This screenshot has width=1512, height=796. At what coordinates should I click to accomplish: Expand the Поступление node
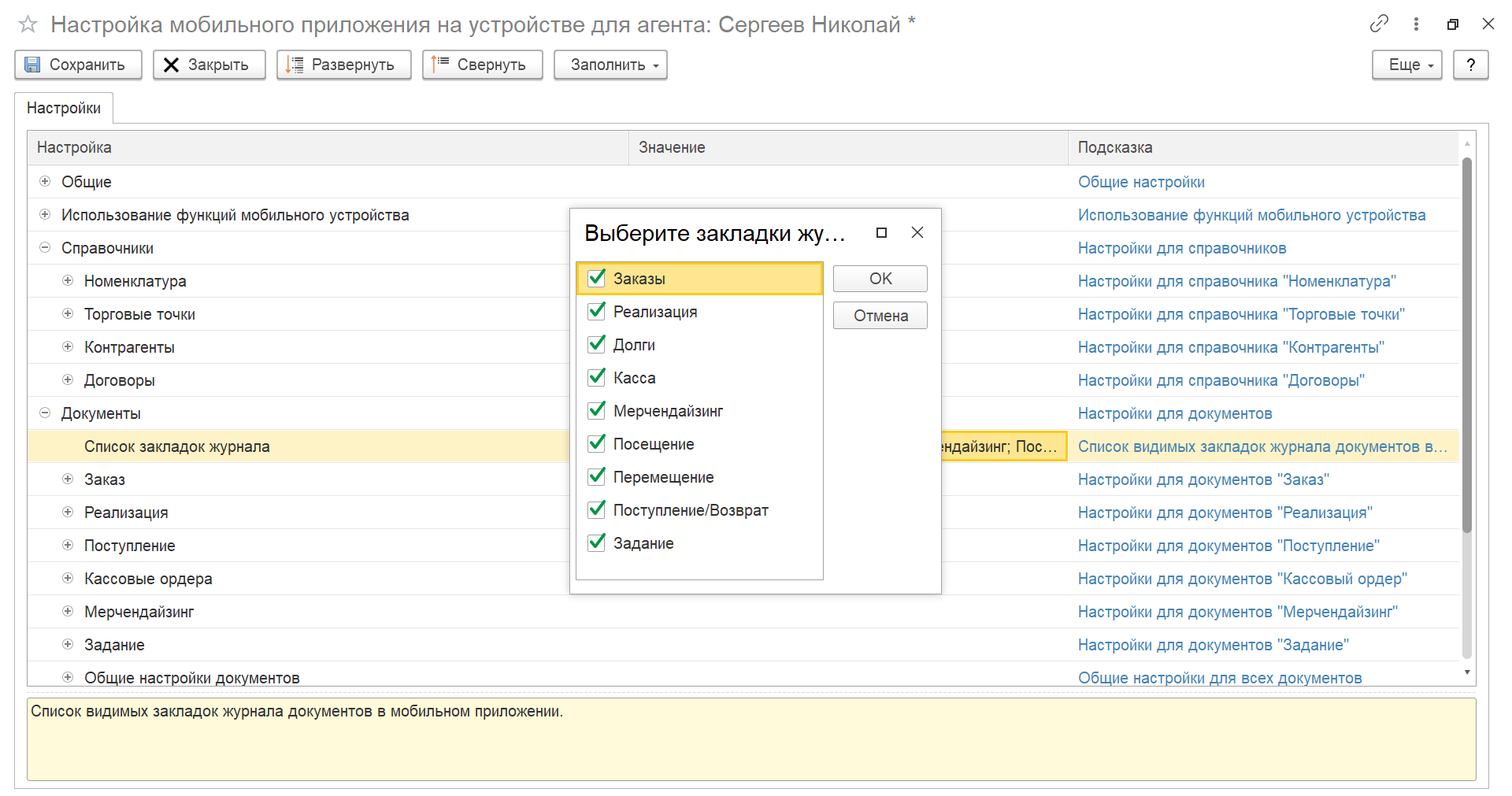(68, 545)
